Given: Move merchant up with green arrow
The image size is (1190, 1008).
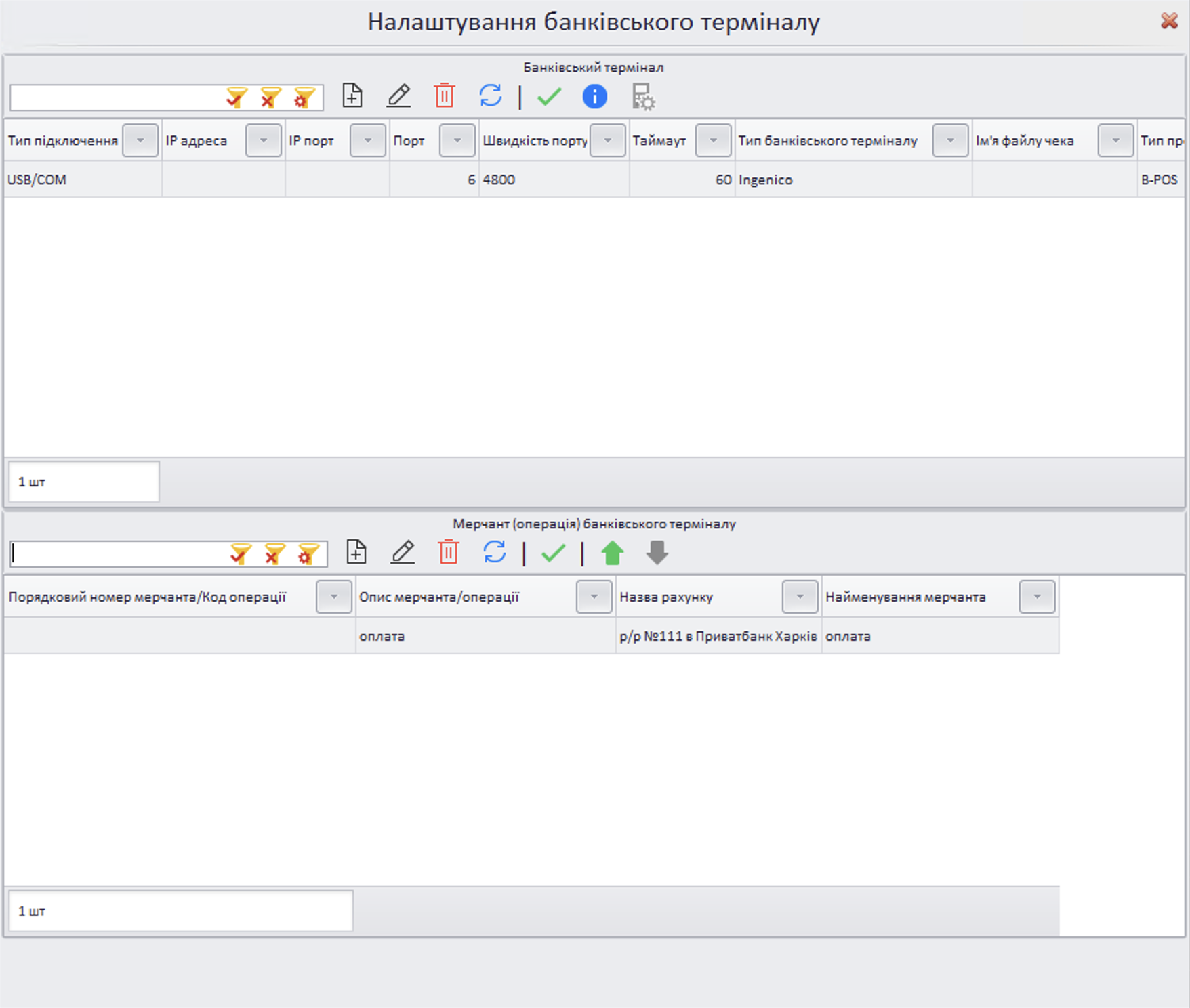Looking at the screenshot, I should pos(613,553).
